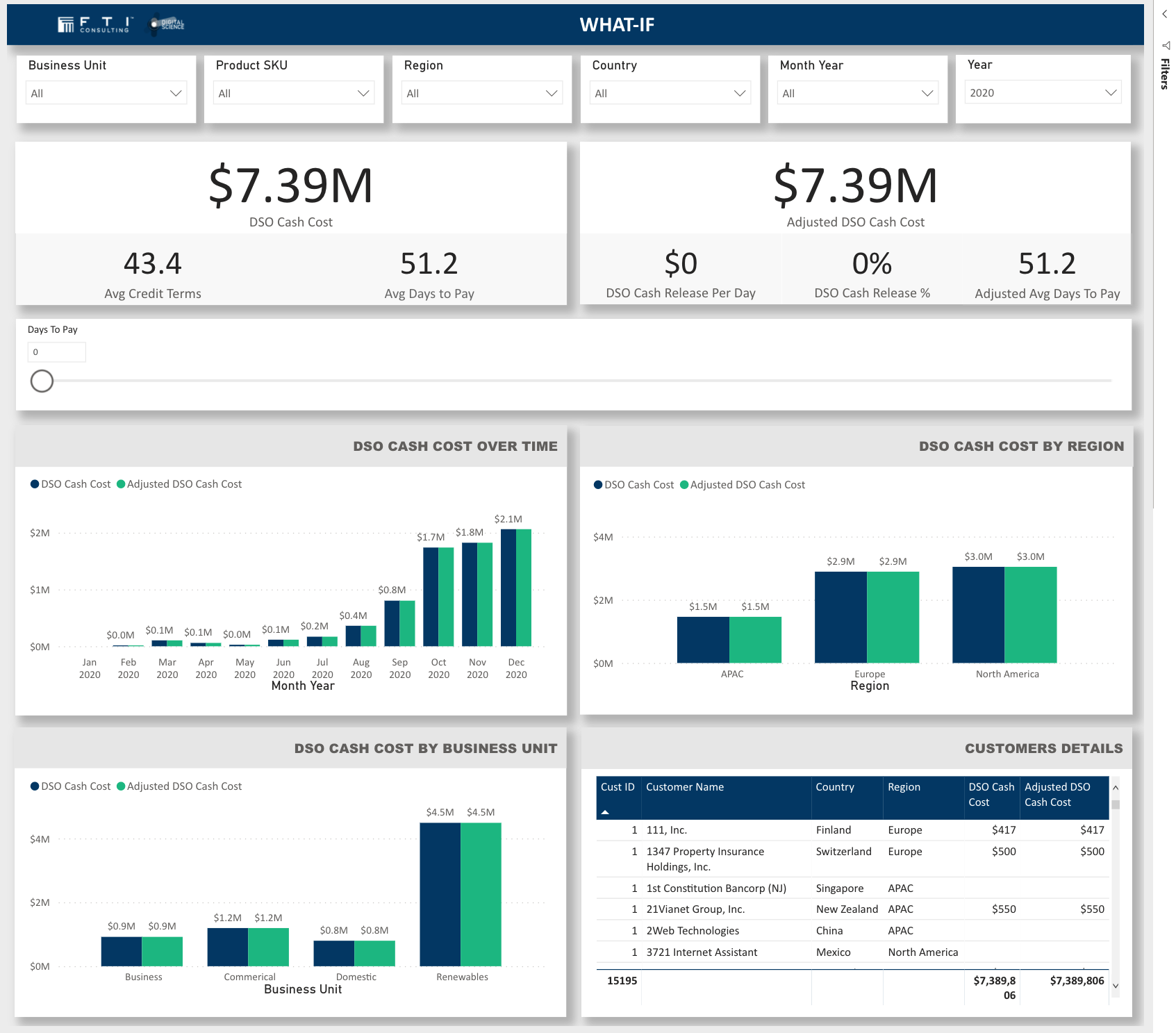Select 21Vianet Group, Inc. row
Viewport: 1176px width, 1033px height.
(852, 909)
